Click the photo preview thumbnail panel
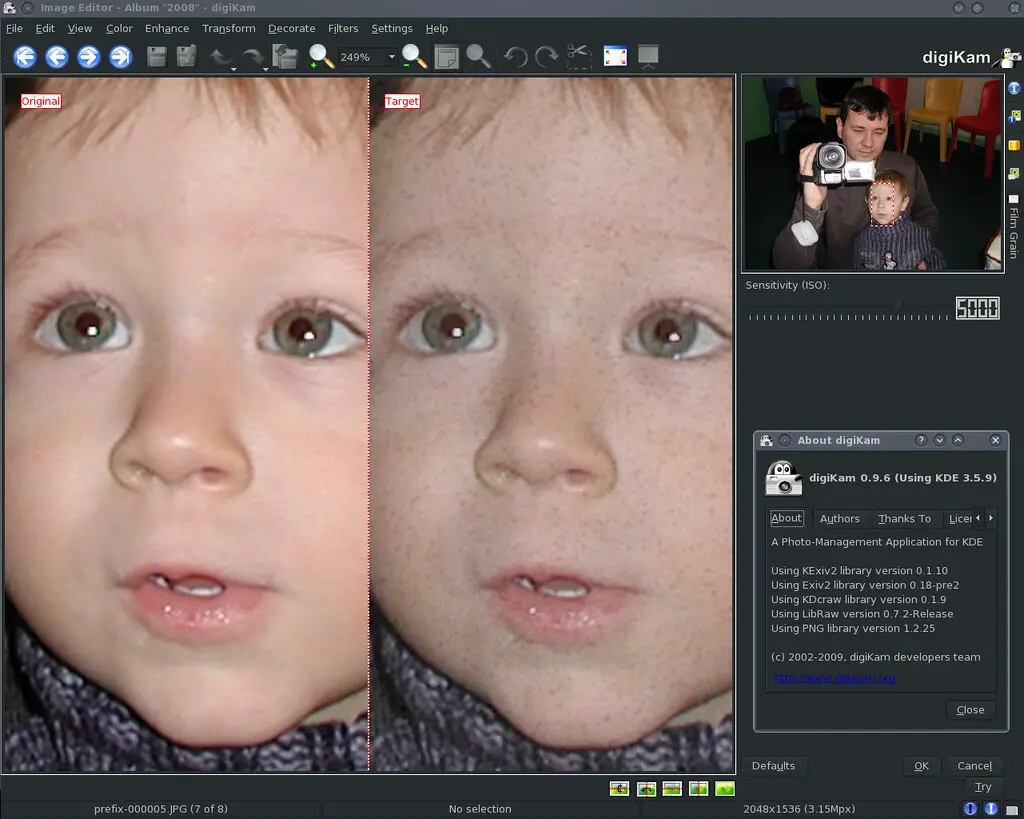 click(x=871, y=173)
